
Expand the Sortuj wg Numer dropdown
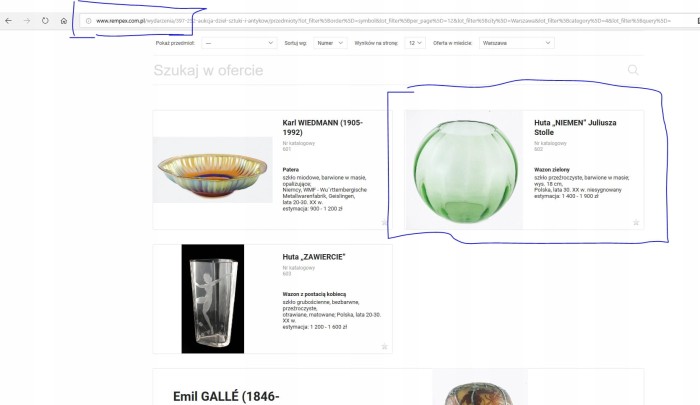(x=330, y=43)
